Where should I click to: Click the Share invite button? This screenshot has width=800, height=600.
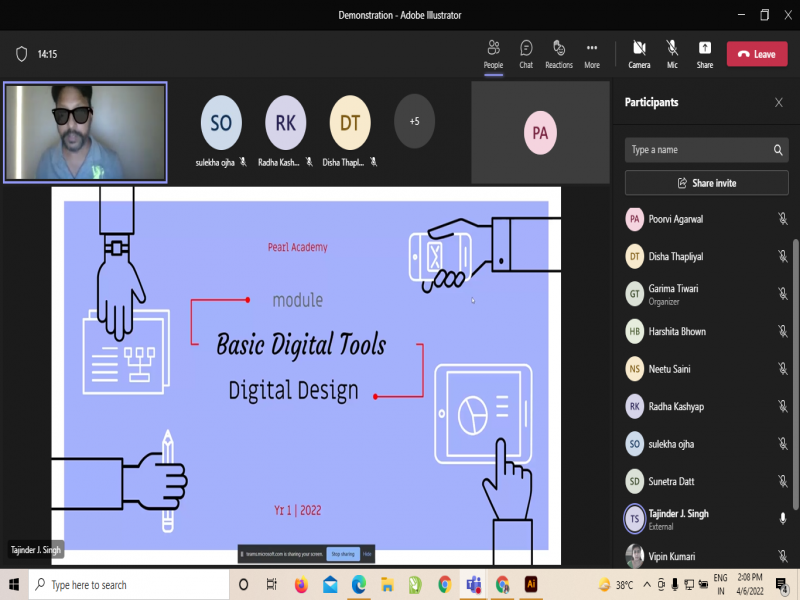pyautogui.click(x=706, y=183)
